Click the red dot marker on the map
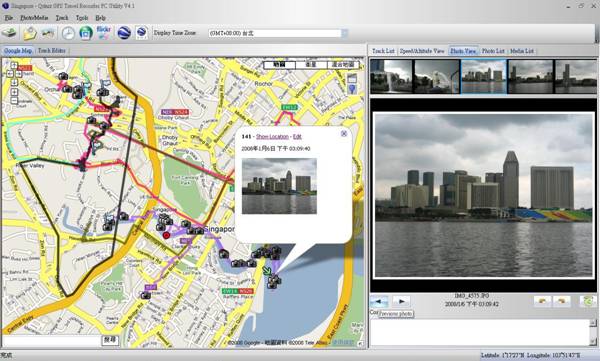This screenshot has width=600, height=361. pos(166,235)
